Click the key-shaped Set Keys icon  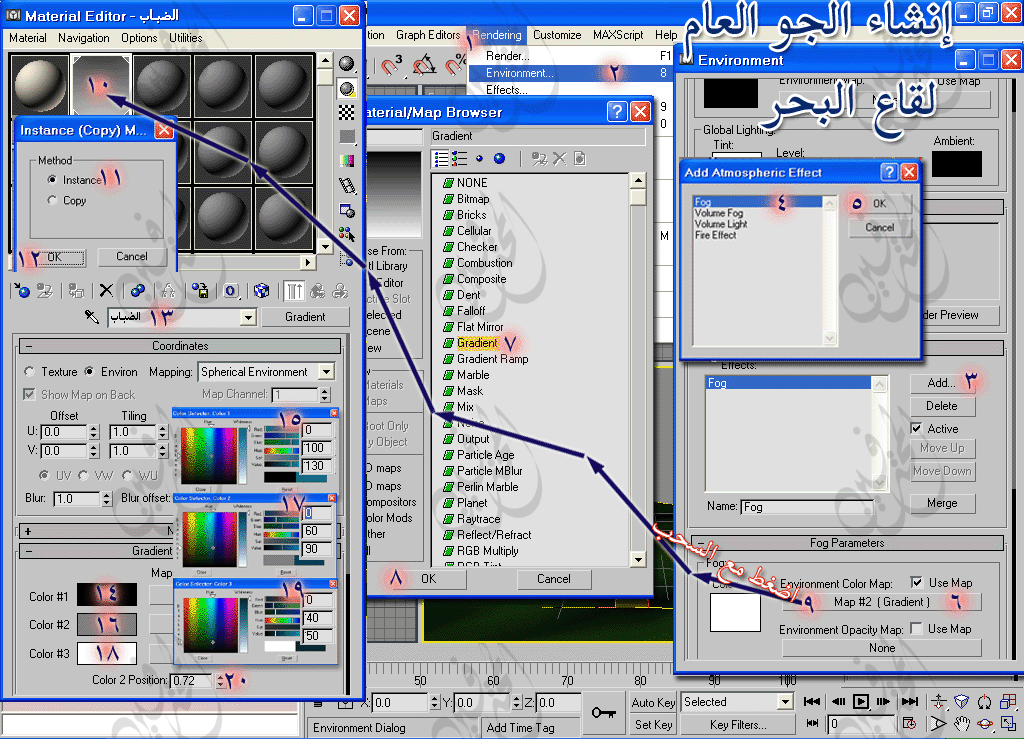(603, 712)
